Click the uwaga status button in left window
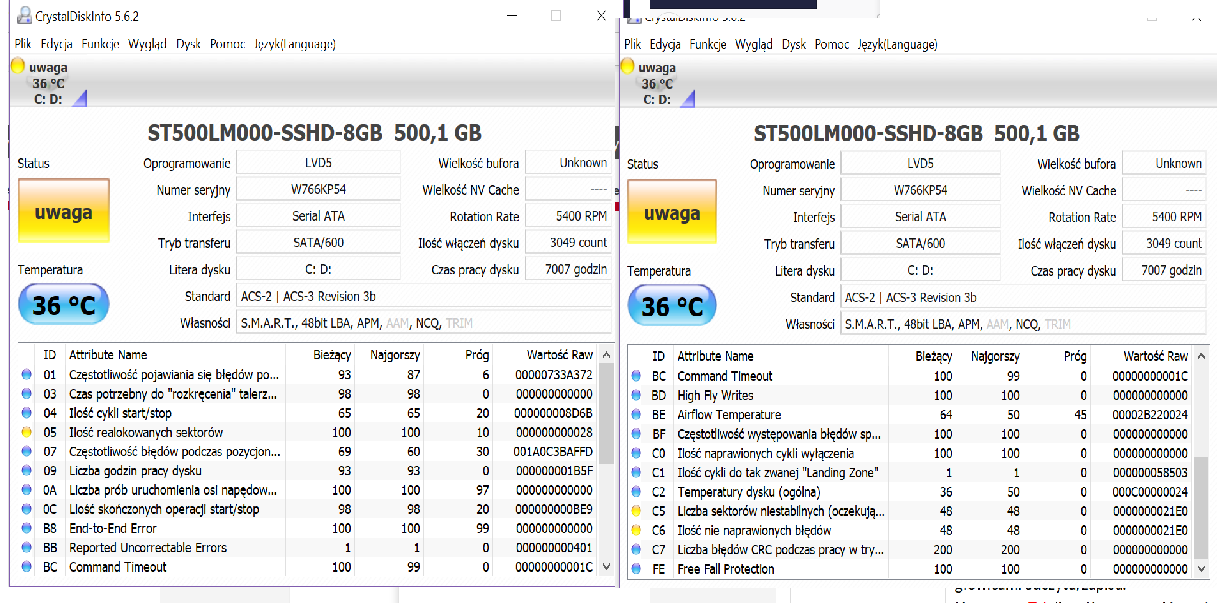 (64, 212)
